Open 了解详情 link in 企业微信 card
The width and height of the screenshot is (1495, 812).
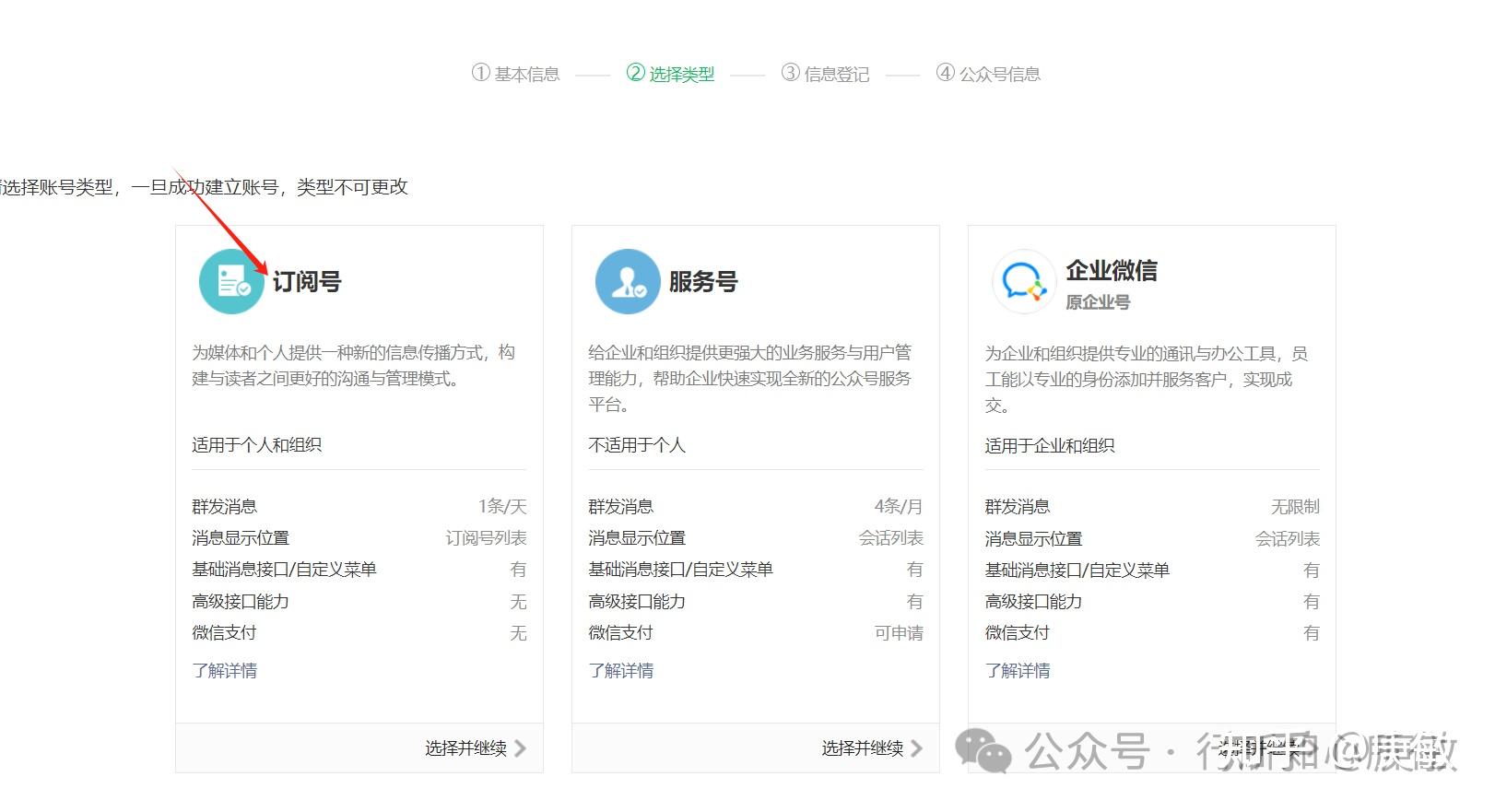1017,670
